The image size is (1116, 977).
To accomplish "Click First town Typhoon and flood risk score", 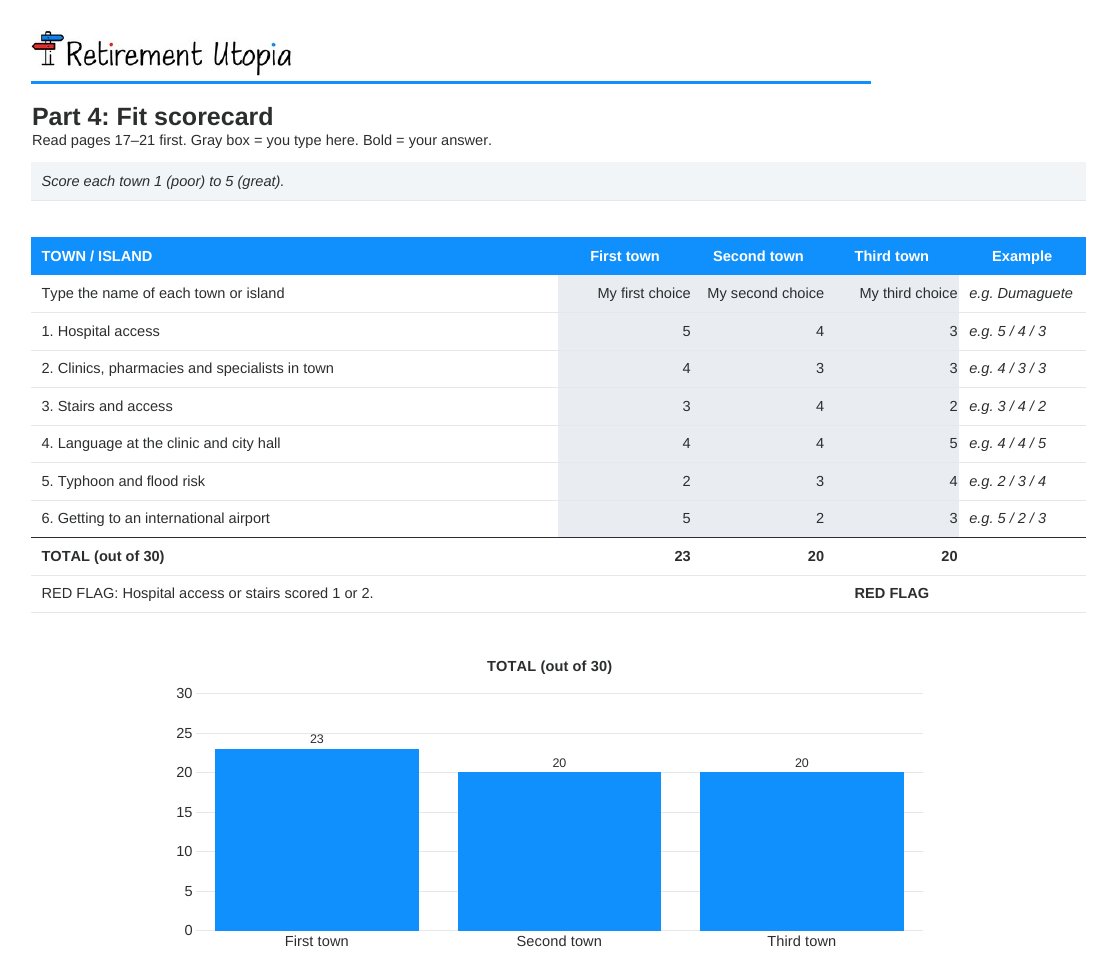I will pos(626,481).
